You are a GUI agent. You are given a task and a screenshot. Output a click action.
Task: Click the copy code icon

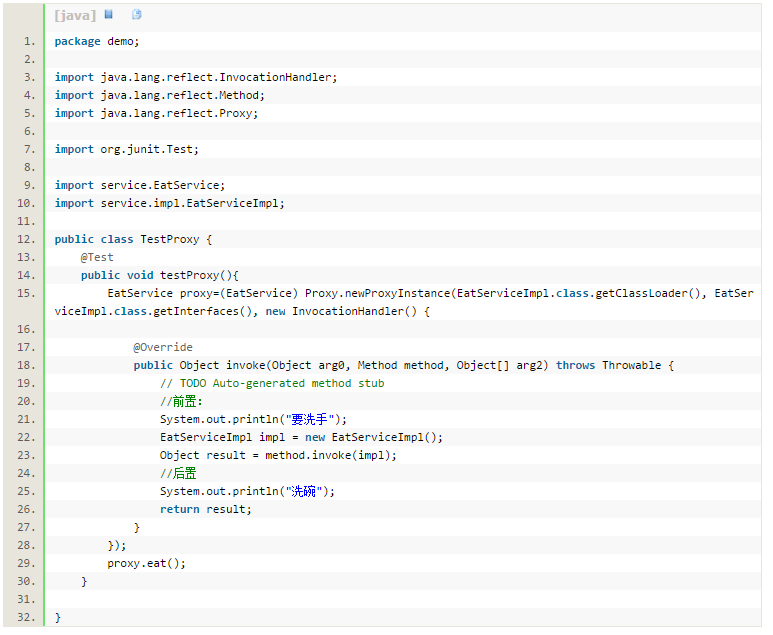point(138,15)
